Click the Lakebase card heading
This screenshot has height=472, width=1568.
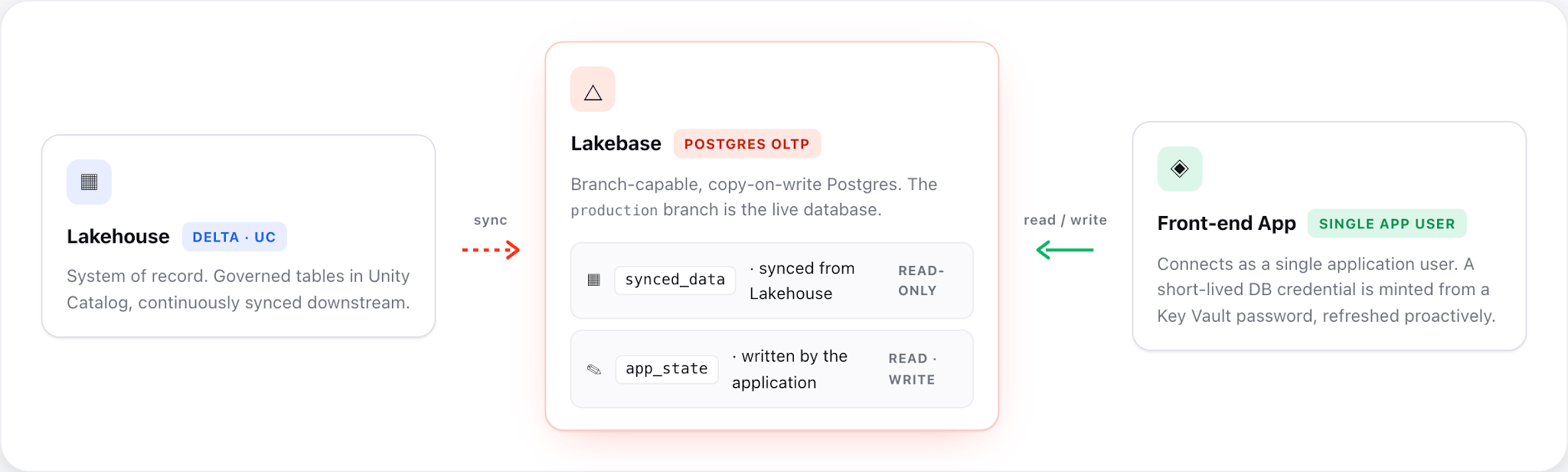[x=616, y=144]
